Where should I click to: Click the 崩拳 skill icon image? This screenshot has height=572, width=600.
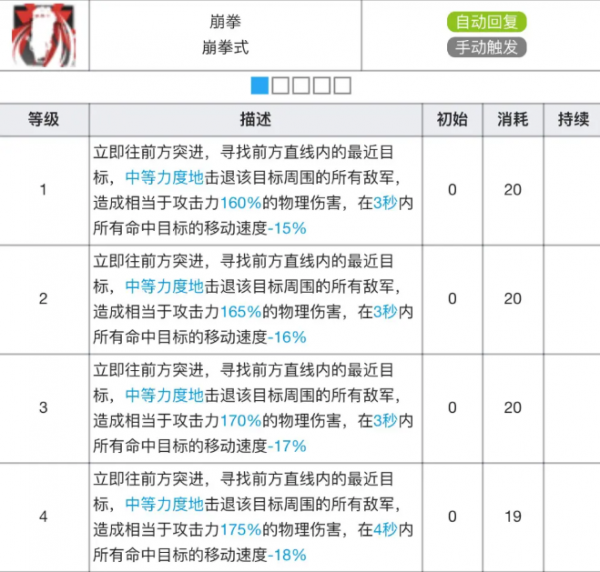pos(44,35)
